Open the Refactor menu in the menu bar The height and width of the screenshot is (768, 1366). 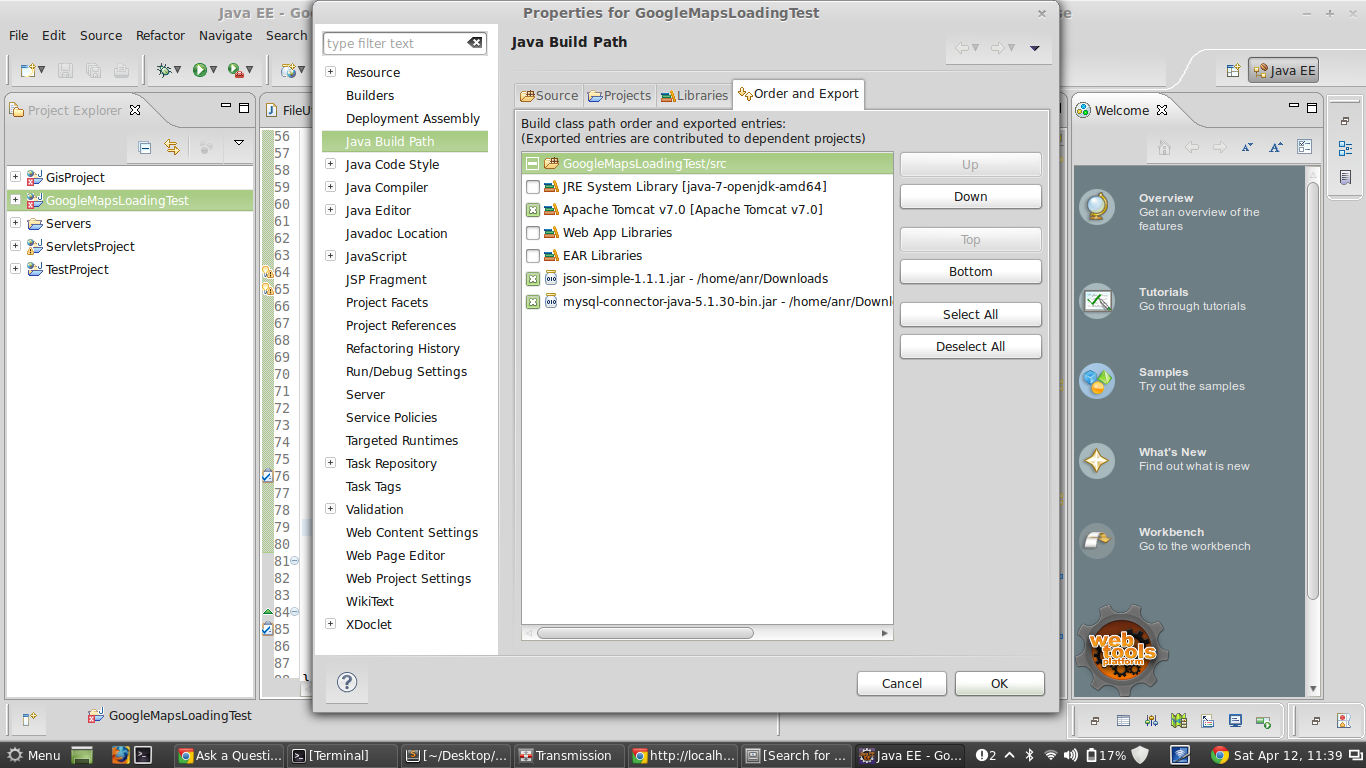[x=160, y=35]
